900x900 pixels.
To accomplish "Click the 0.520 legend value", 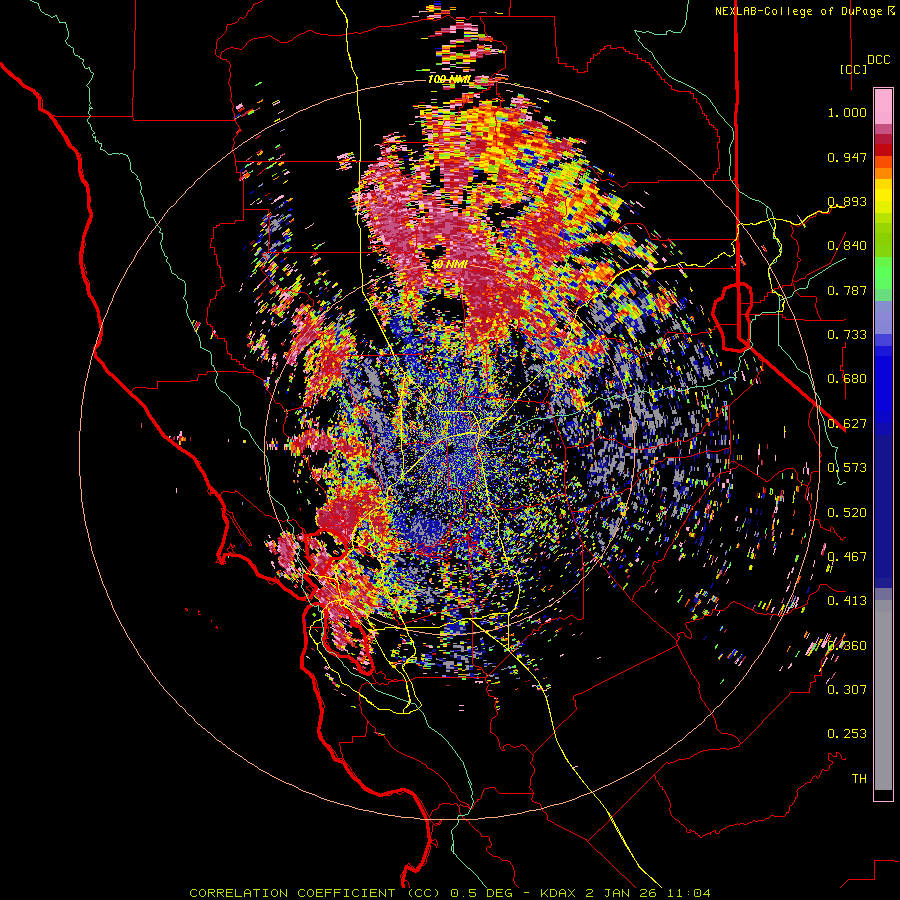I will [847, 513].
